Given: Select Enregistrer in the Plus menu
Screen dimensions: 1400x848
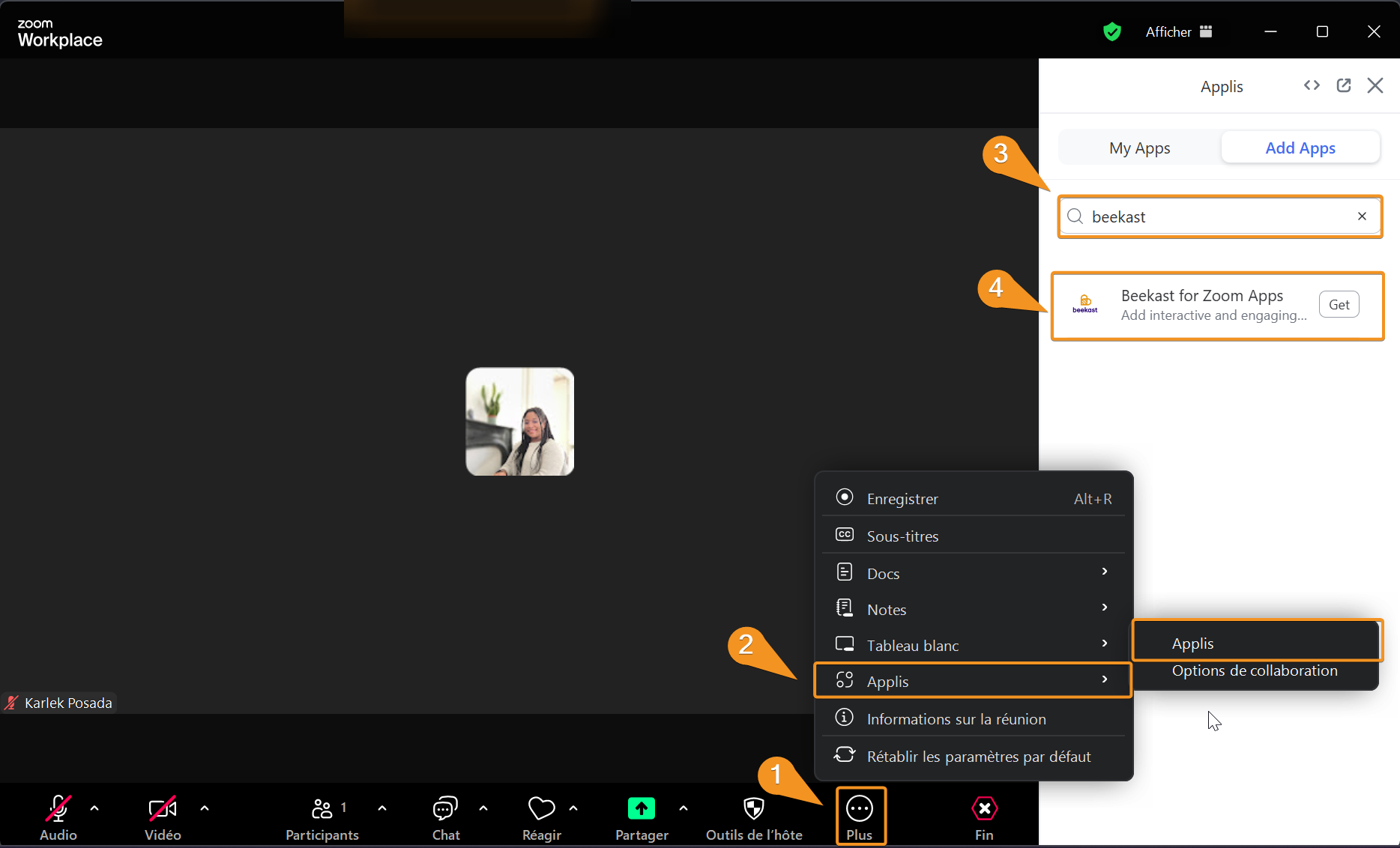Looking at the screenshot, I should coord(974,498).
